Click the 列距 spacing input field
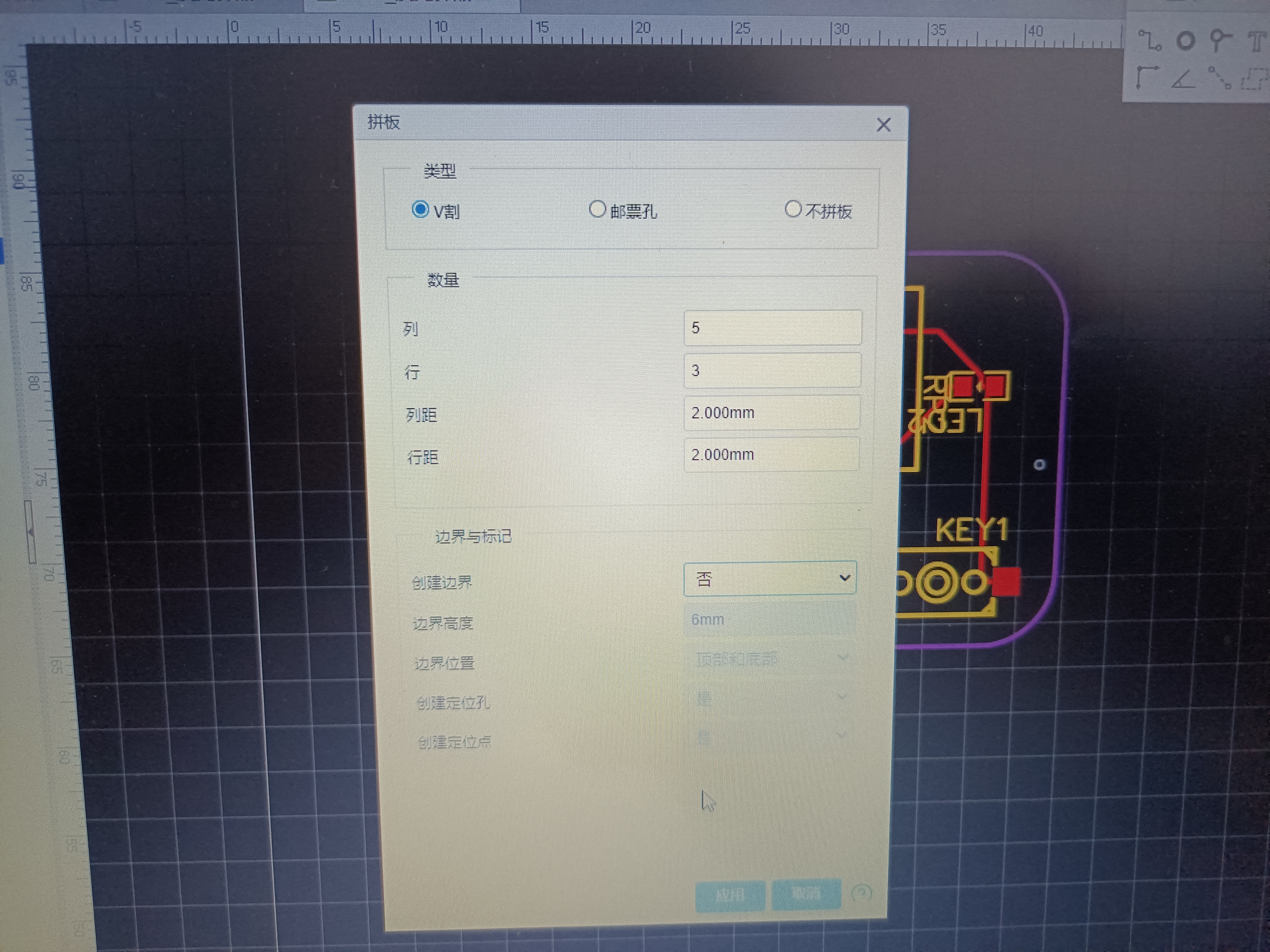The height and width of the screenshot is (952, 1270). tap(772, 412)
